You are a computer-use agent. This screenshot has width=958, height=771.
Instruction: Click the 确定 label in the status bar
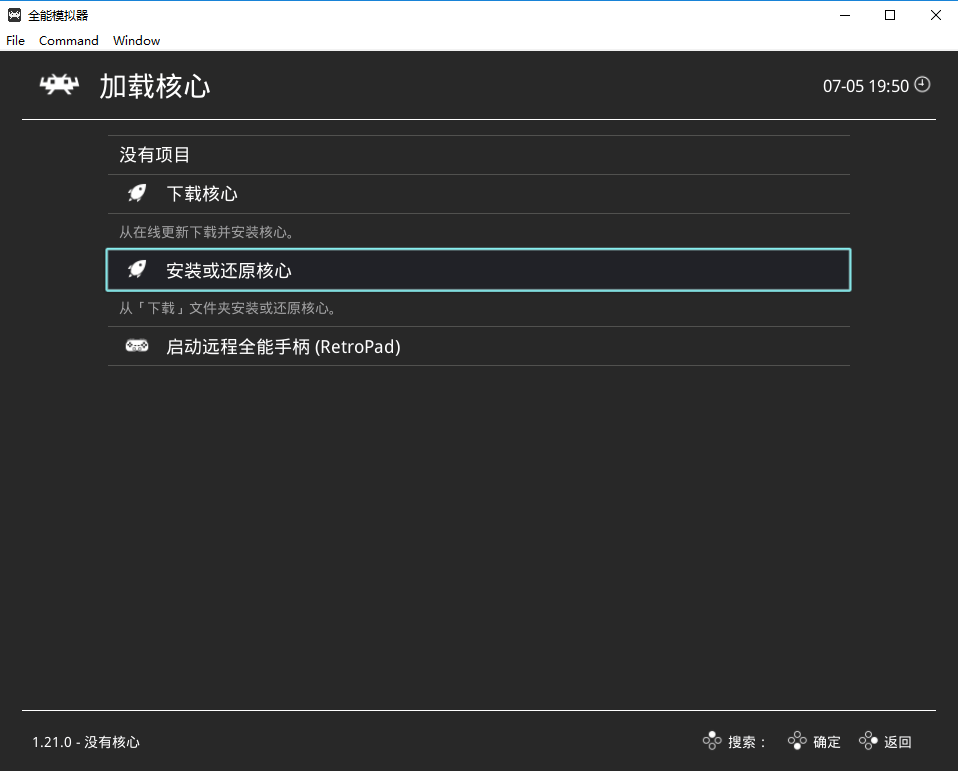(826, 741)
